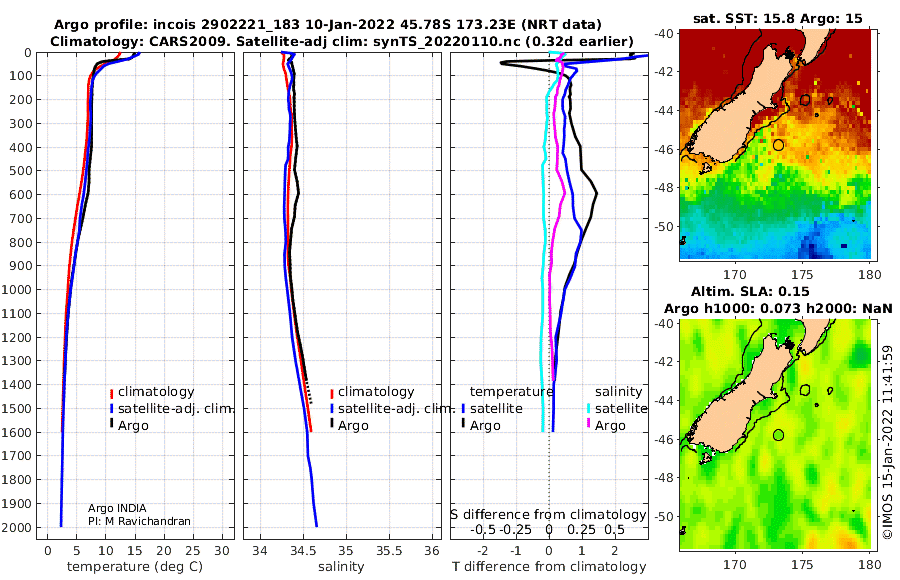Click 'sat. SST: 15.8 Argo: 15' map title

pos(778,18)
